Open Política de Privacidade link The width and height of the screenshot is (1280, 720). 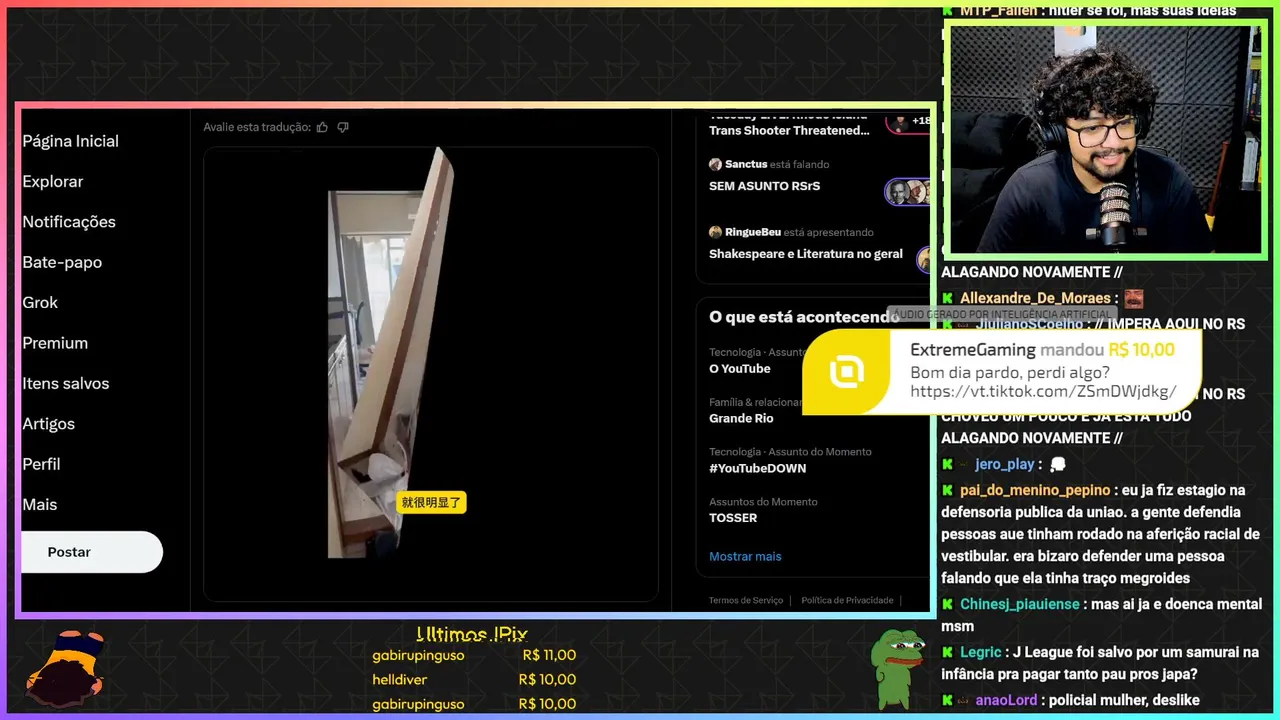coord(847,600)
